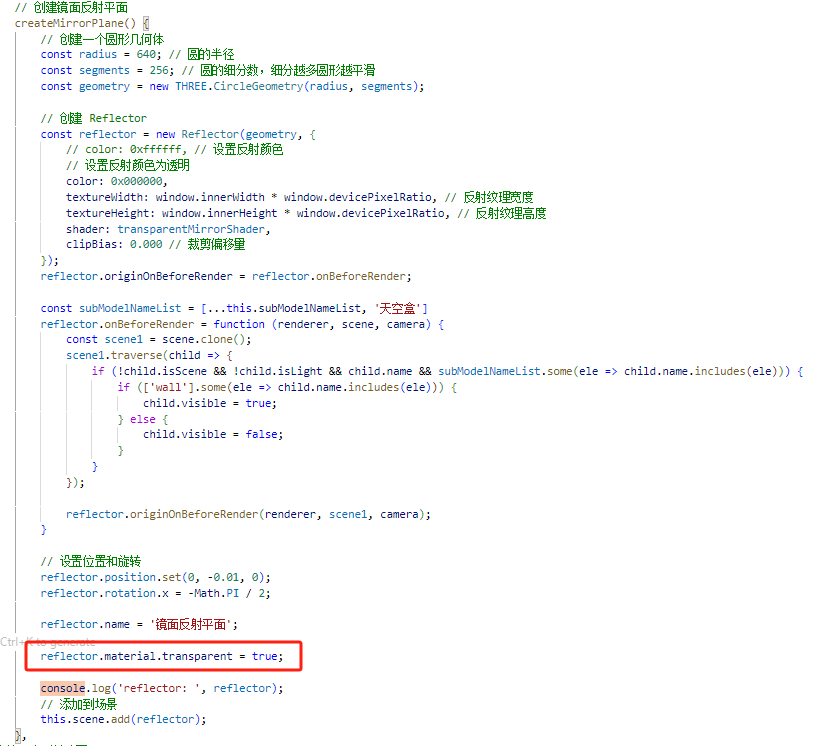This screenshot has width=814, height=746.
Task: Click the commented 'color: 0xffffff' line
Action: [x=174, y=150]
